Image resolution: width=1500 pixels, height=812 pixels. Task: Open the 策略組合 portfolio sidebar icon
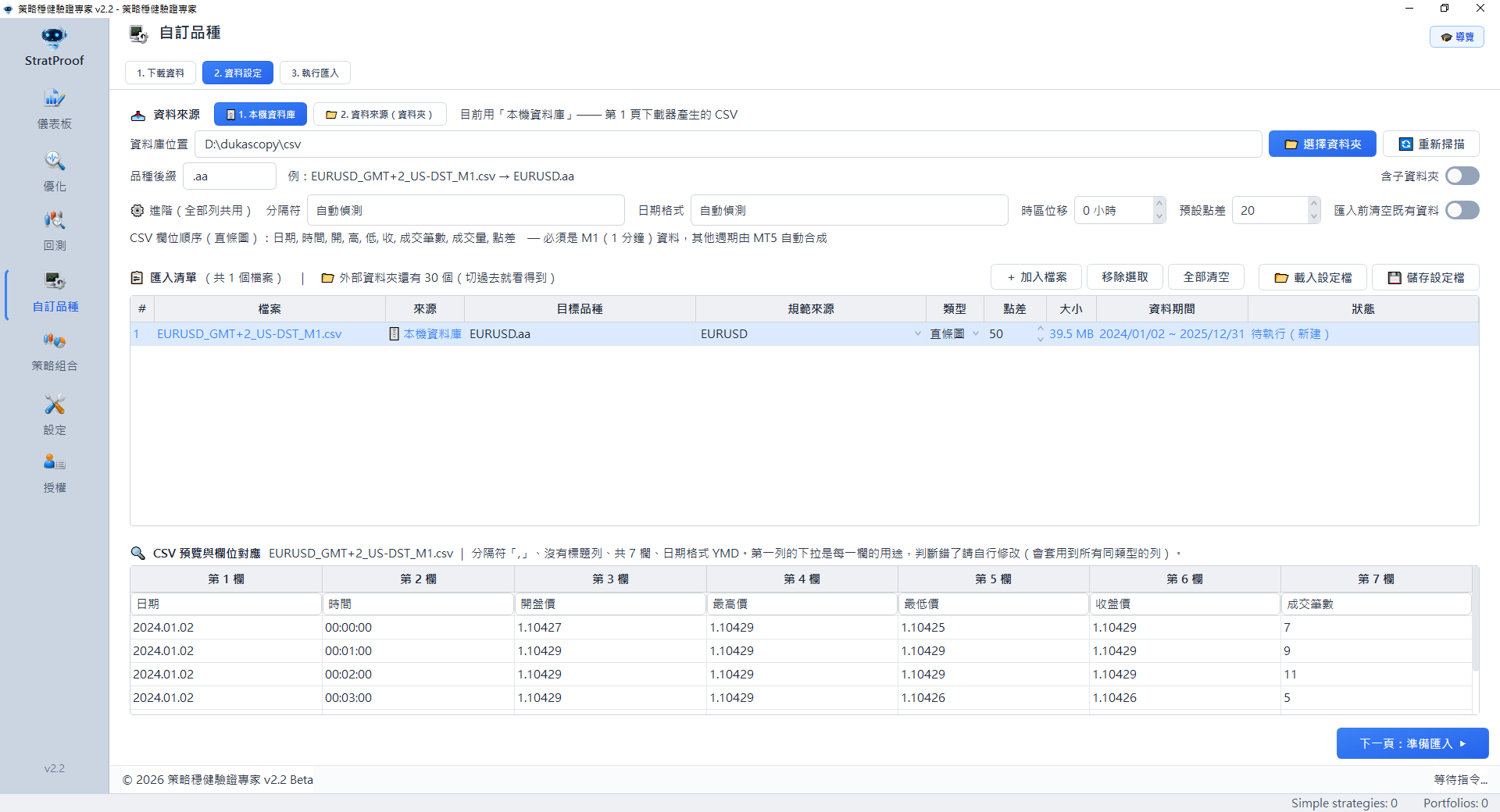[54, 340]
